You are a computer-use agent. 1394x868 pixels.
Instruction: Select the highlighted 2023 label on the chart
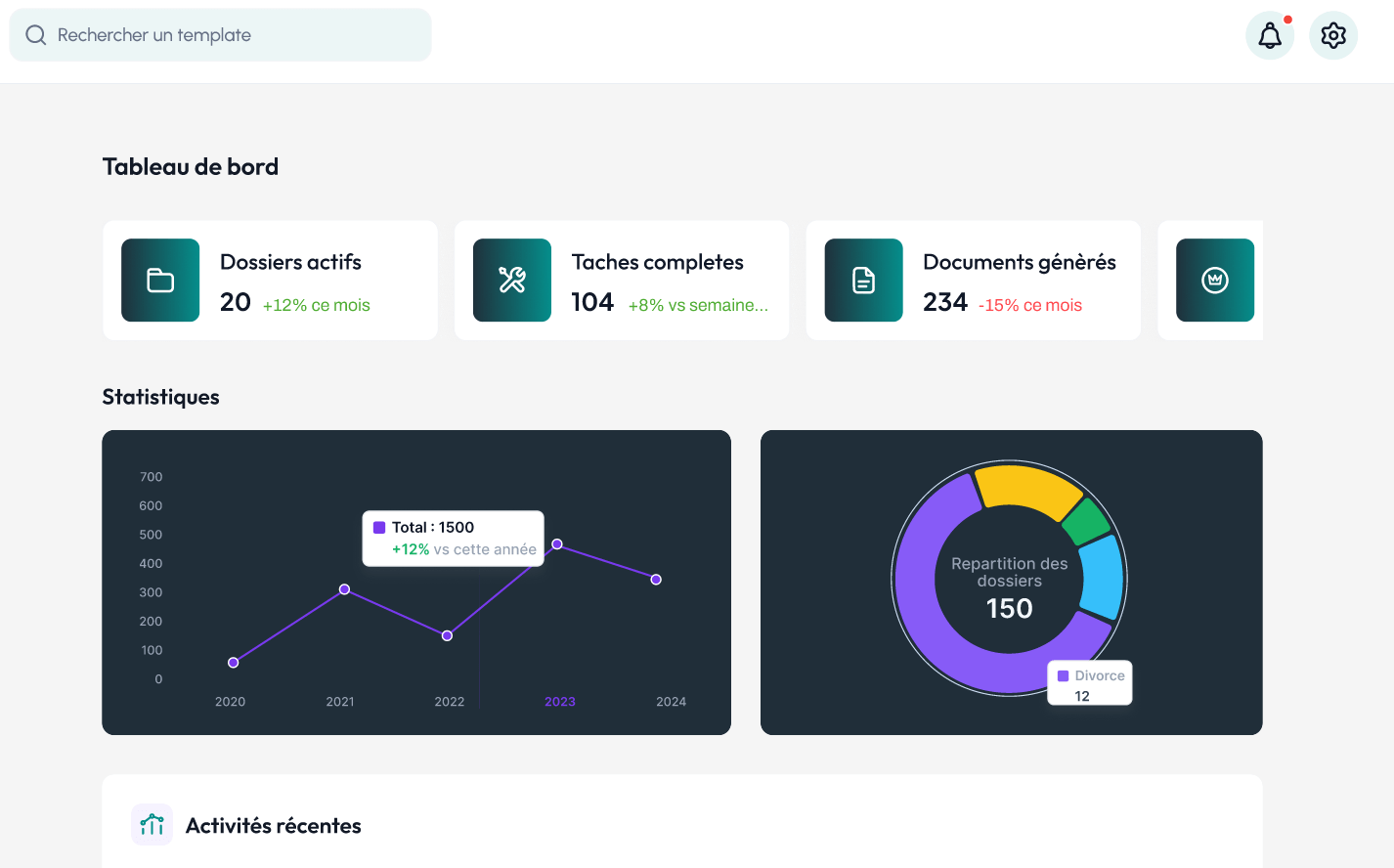[x=559, y=701]
